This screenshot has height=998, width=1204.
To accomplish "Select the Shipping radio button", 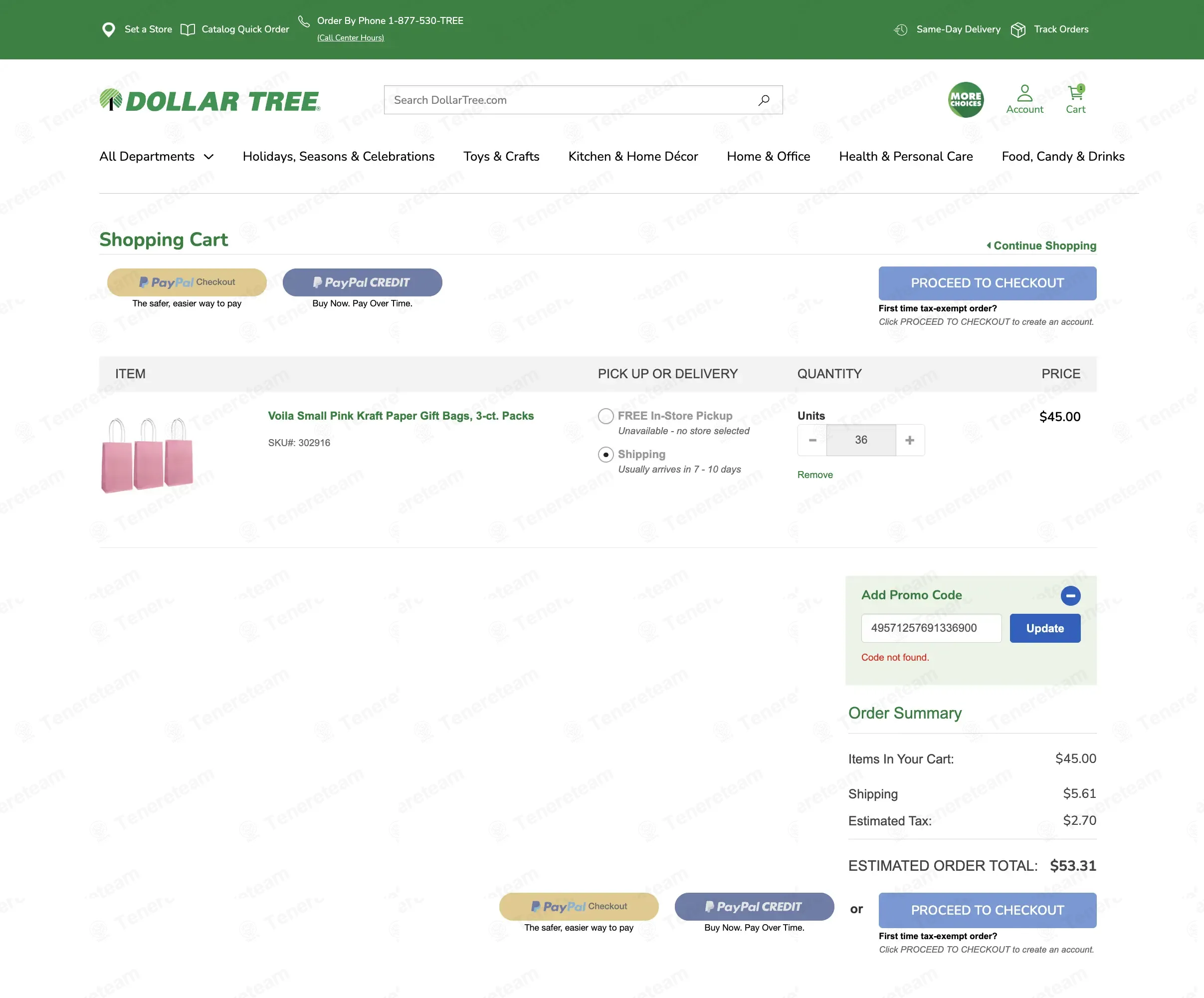I will tap(605, 454).
